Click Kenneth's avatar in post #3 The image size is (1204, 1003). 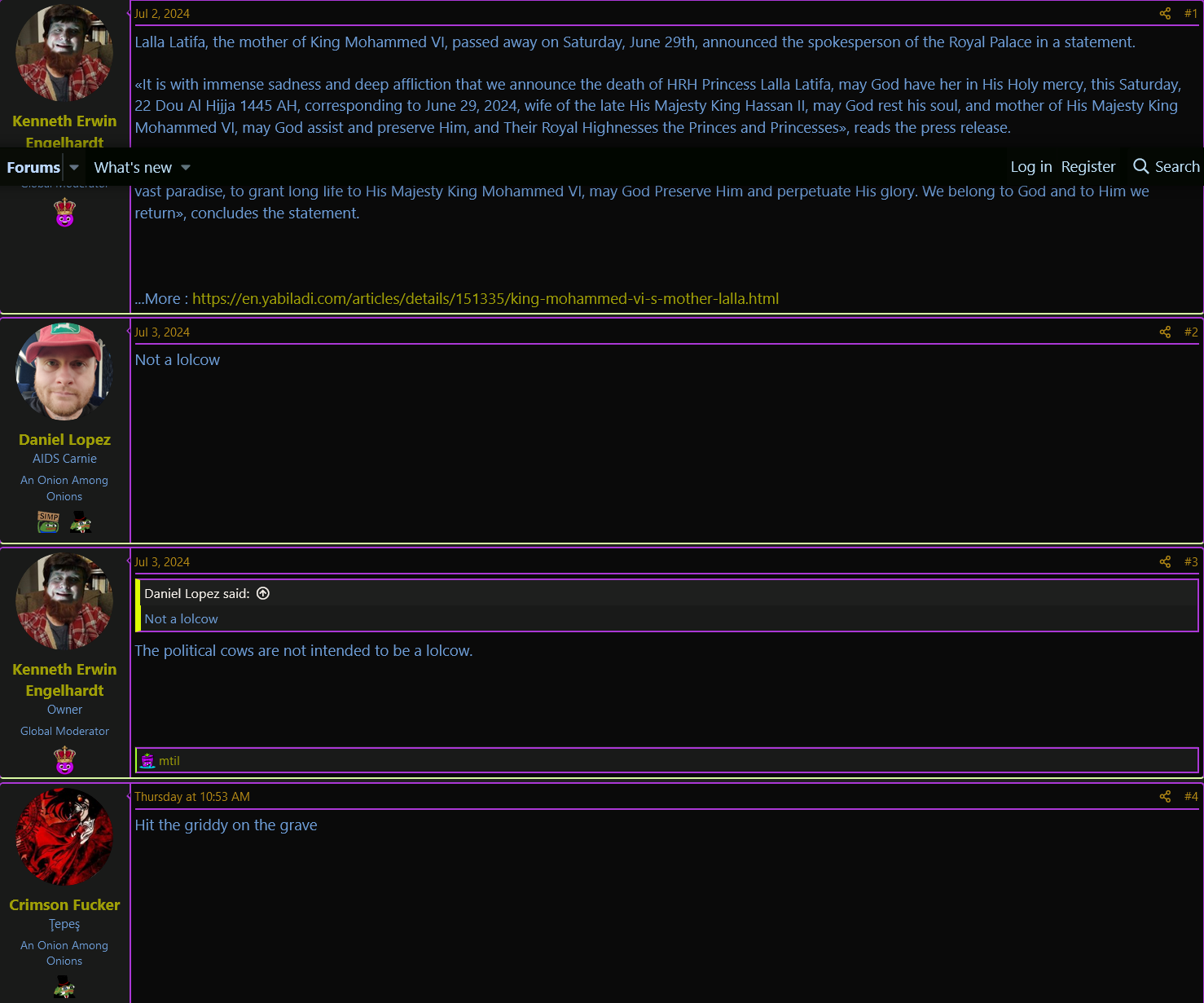(64, 601)
